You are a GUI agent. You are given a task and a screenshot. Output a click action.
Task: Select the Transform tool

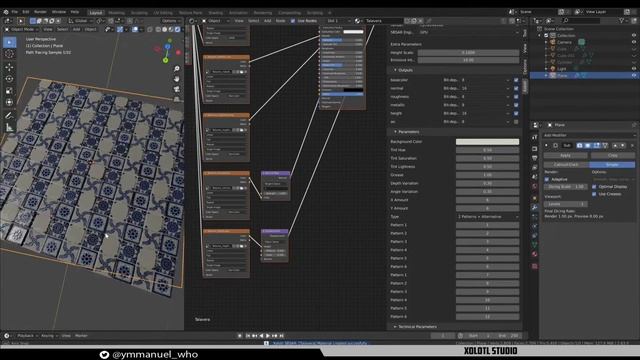9,102
